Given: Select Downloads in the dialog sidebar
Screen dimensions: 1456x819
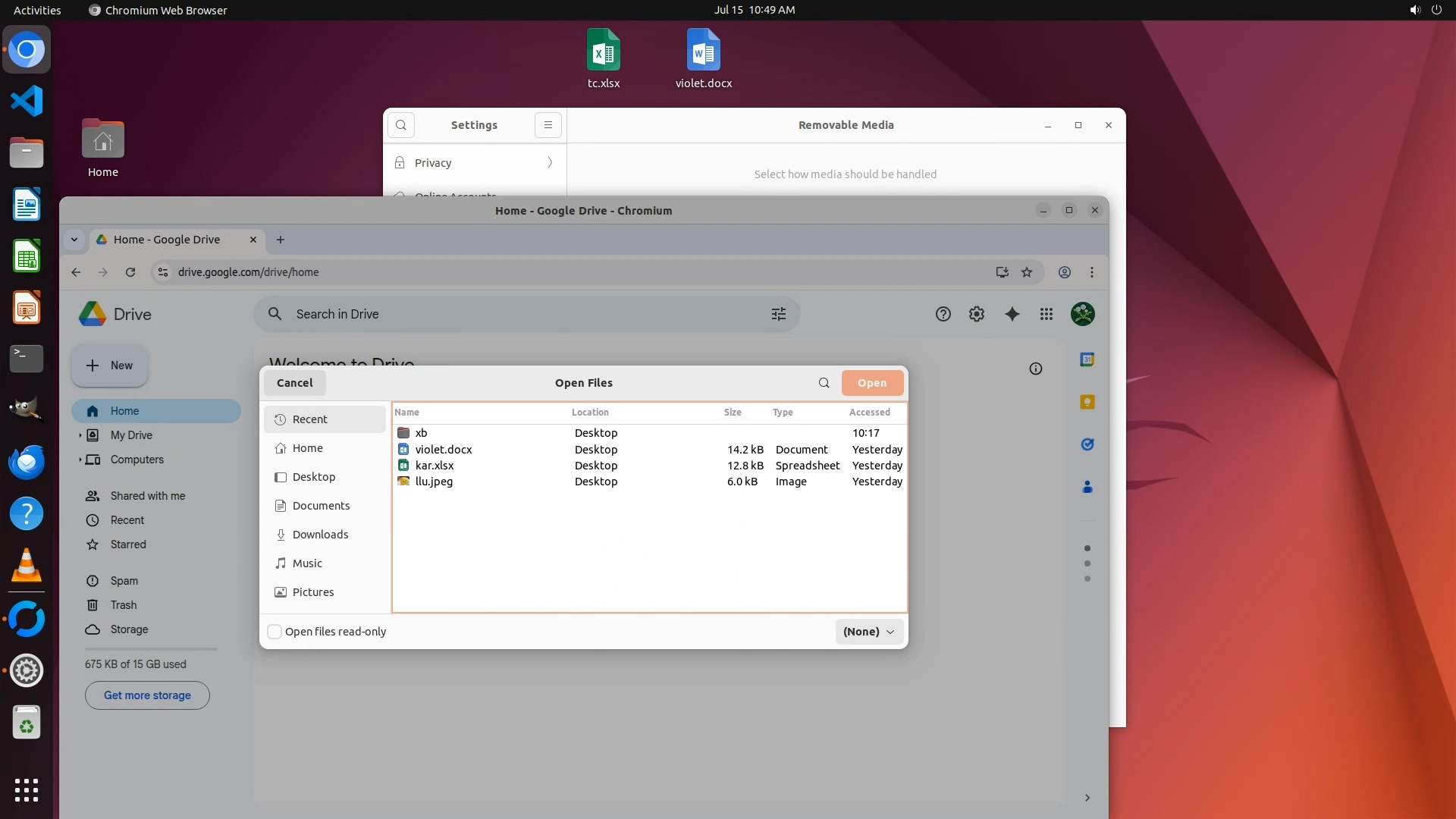Looking at the screenshot, I should coord(320,535).
